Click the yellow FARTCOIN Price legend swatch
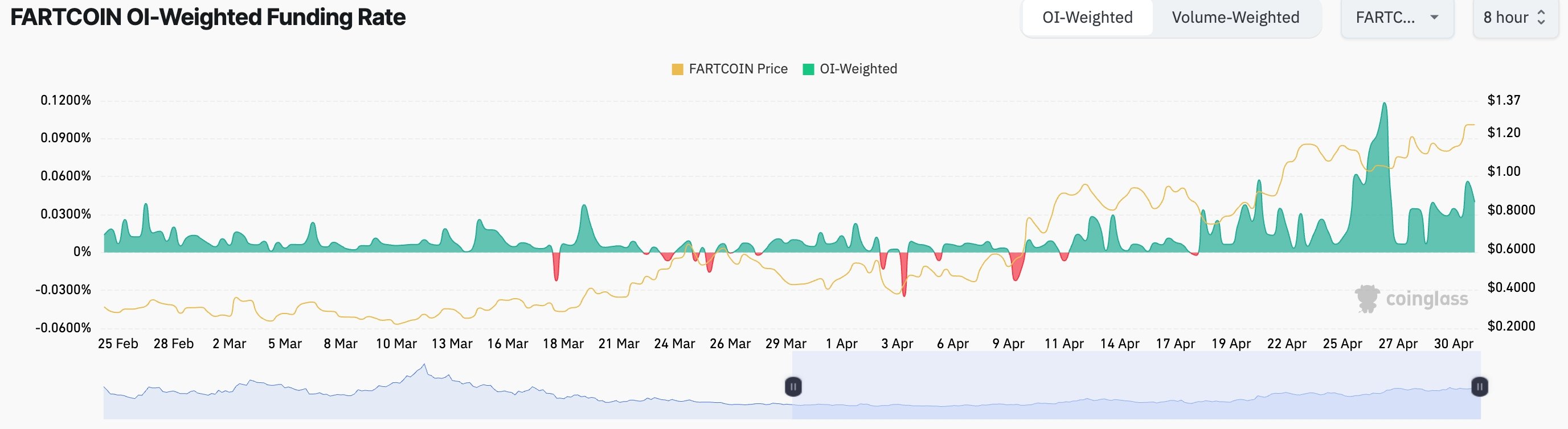1568x429 pixels. point(677,69)
